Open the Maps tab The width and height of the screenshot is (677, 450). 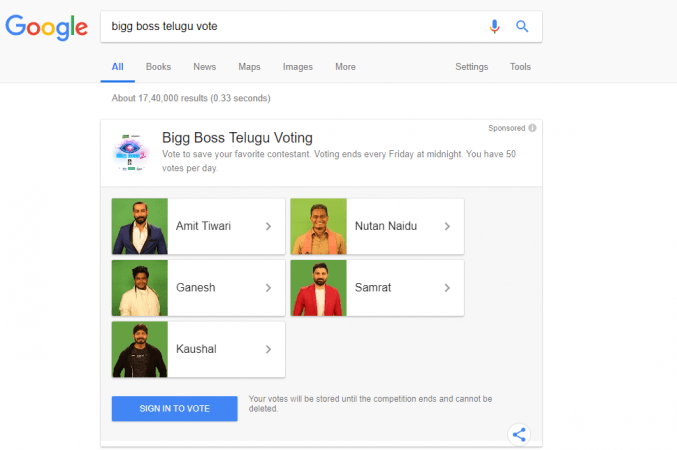(x=249, y=67)
